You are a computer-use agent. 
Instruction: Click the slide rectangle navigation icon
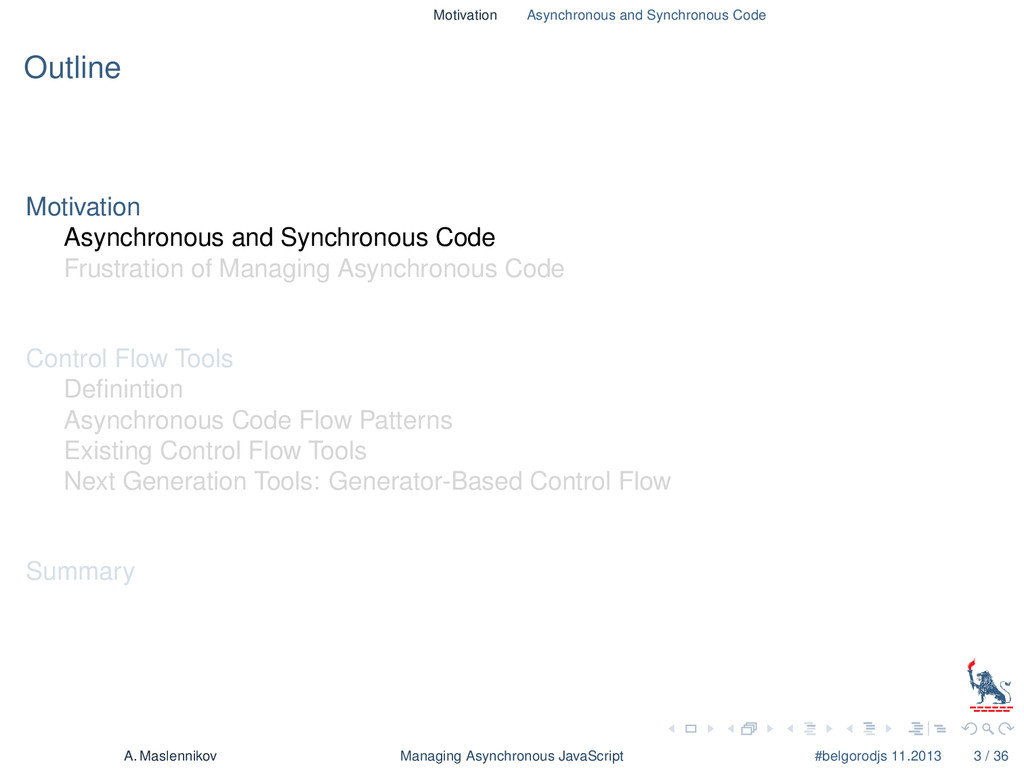pos(691,729)
